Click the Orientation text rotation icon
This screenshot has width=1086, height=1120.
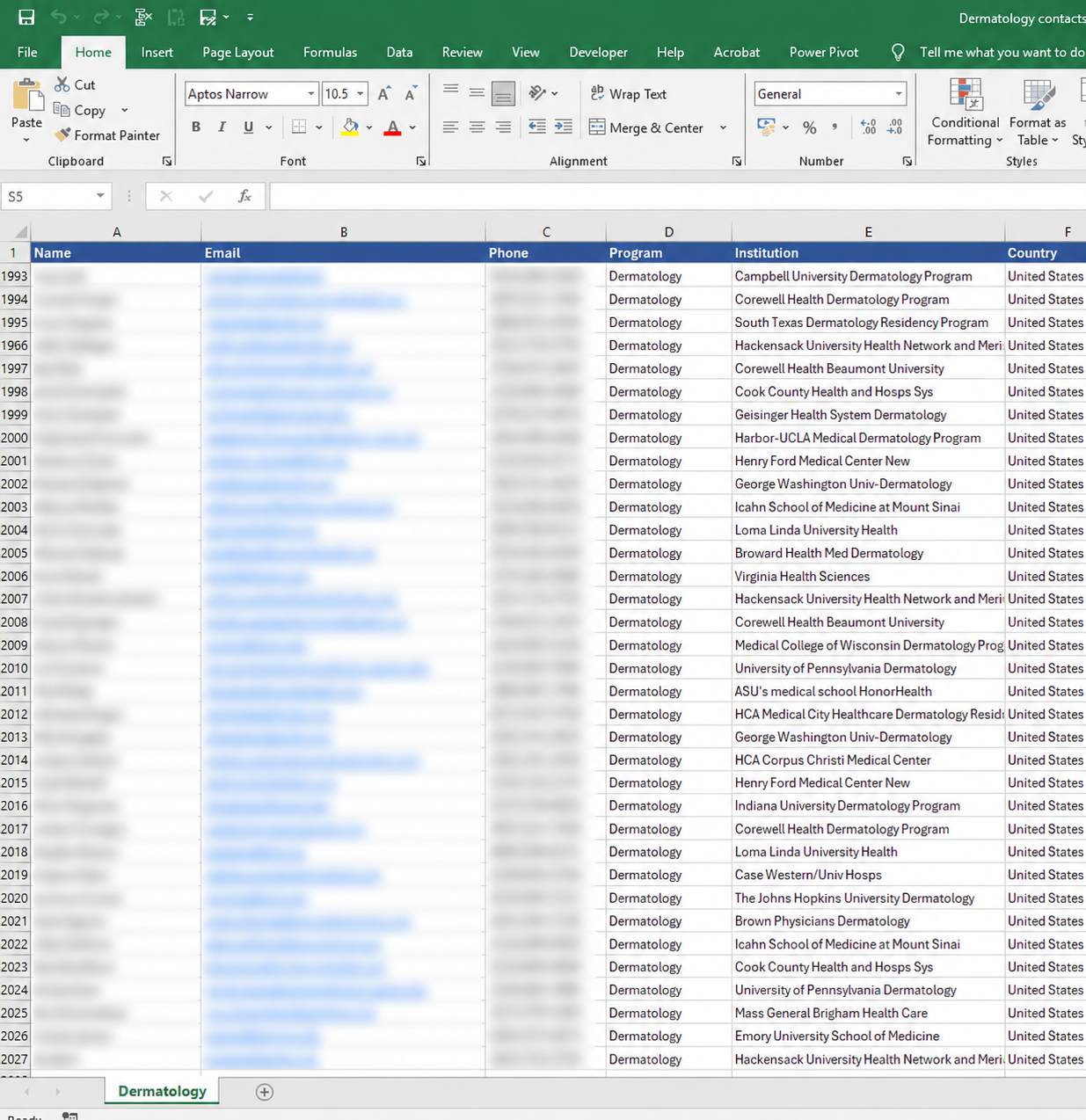pos(538,92)
